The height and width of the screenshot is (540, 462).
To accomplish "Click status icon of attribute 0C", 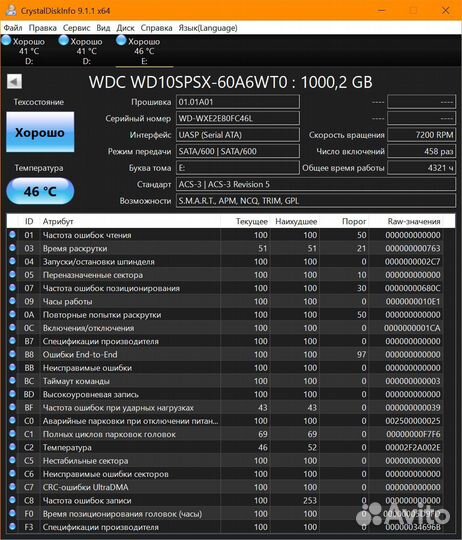I will pos(12,328).
